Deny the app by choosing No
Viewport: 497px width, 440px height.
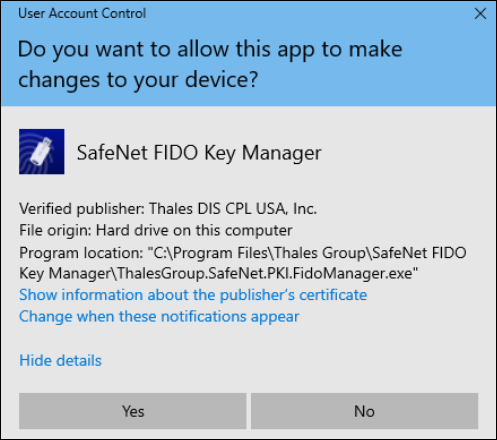[364, 411]
